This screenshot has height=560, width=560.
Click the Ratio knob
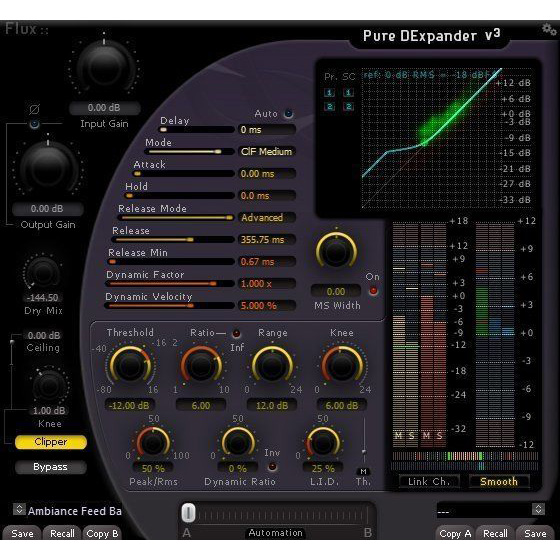tap(201, 365)
